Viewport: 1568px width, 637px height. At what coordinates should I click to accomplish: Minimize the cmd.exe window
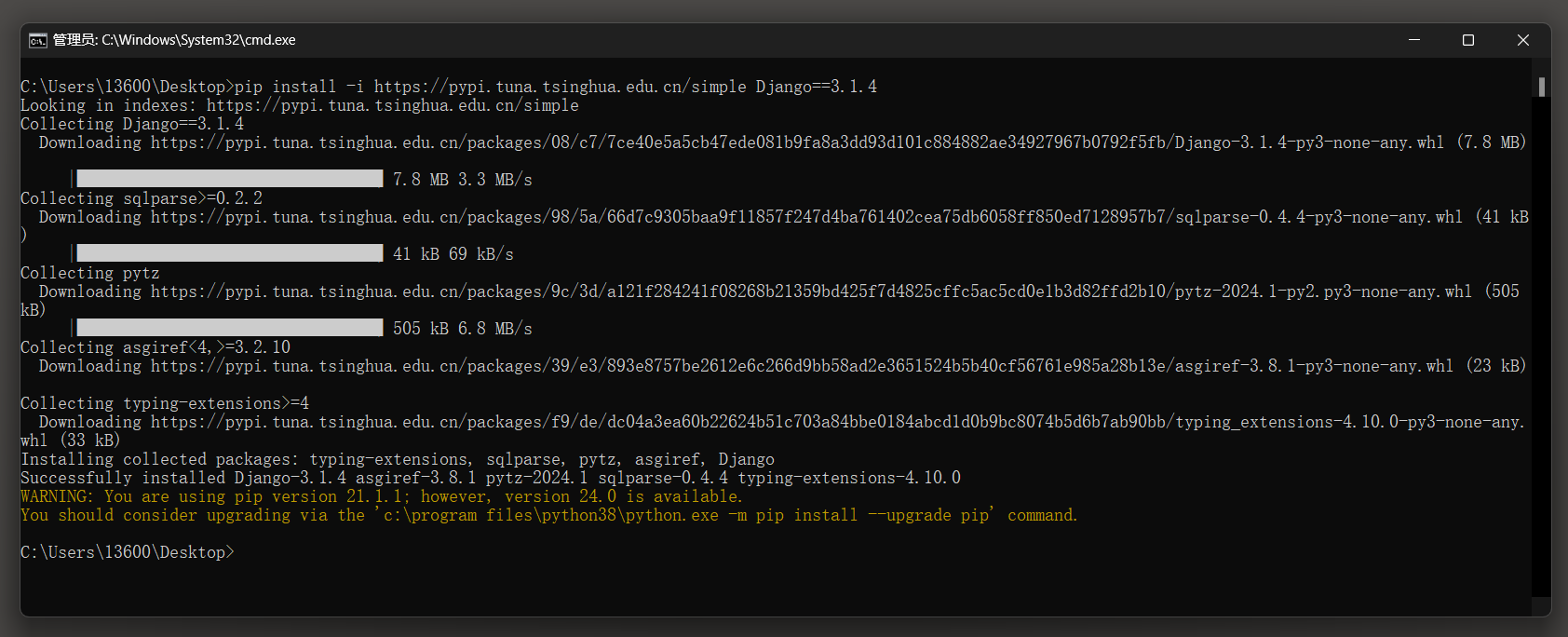click(1414, 40)
